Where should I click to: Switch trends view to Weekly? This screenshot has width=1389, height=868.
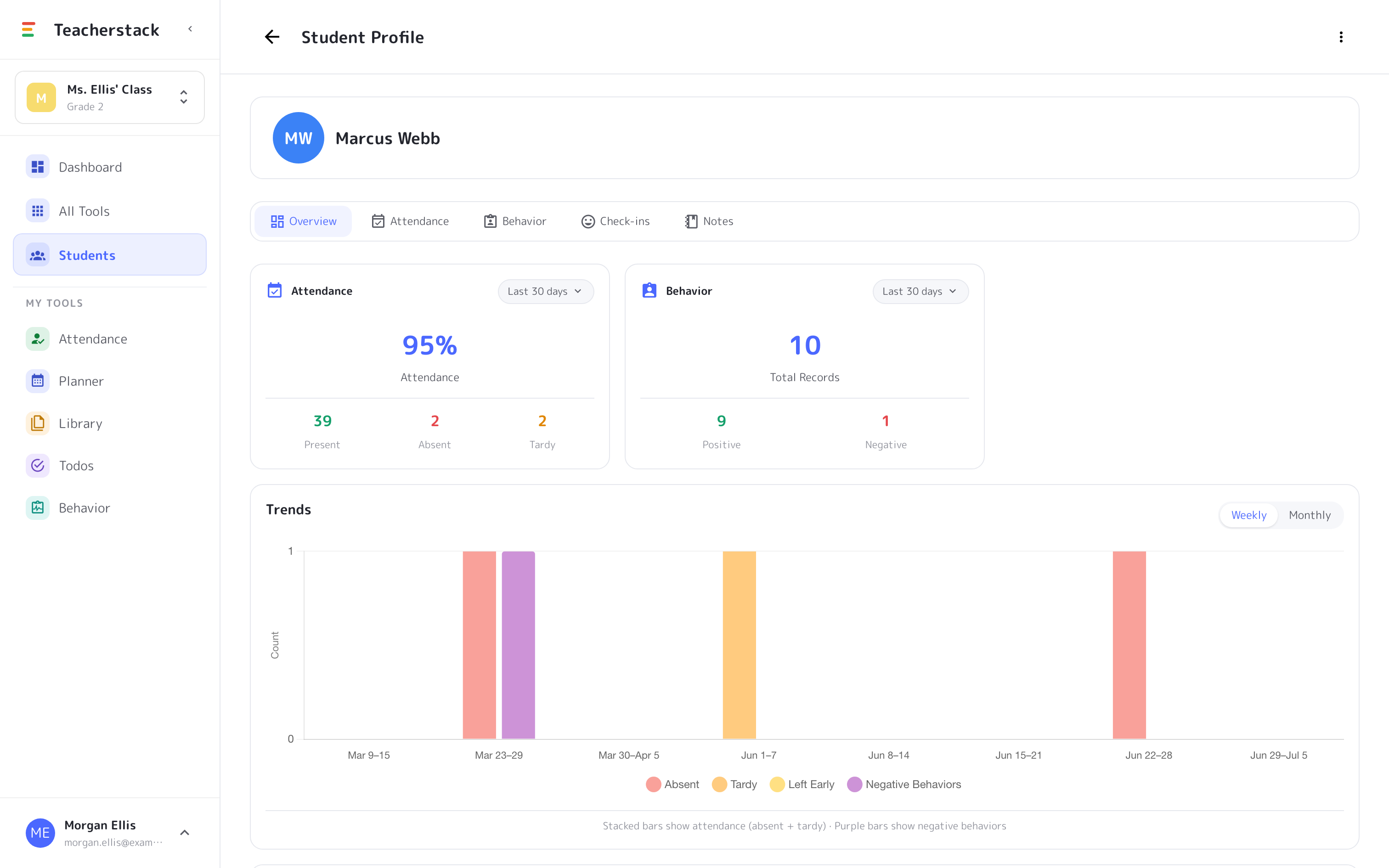point(1248,515)
